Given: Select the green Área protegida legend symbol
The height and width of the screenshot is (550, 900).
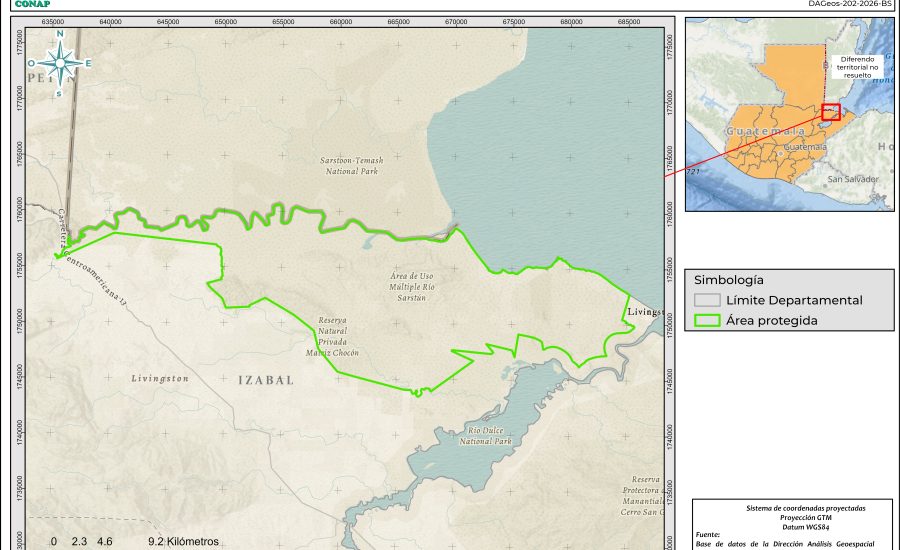Looking at the screenshot, I should (707, 321).
